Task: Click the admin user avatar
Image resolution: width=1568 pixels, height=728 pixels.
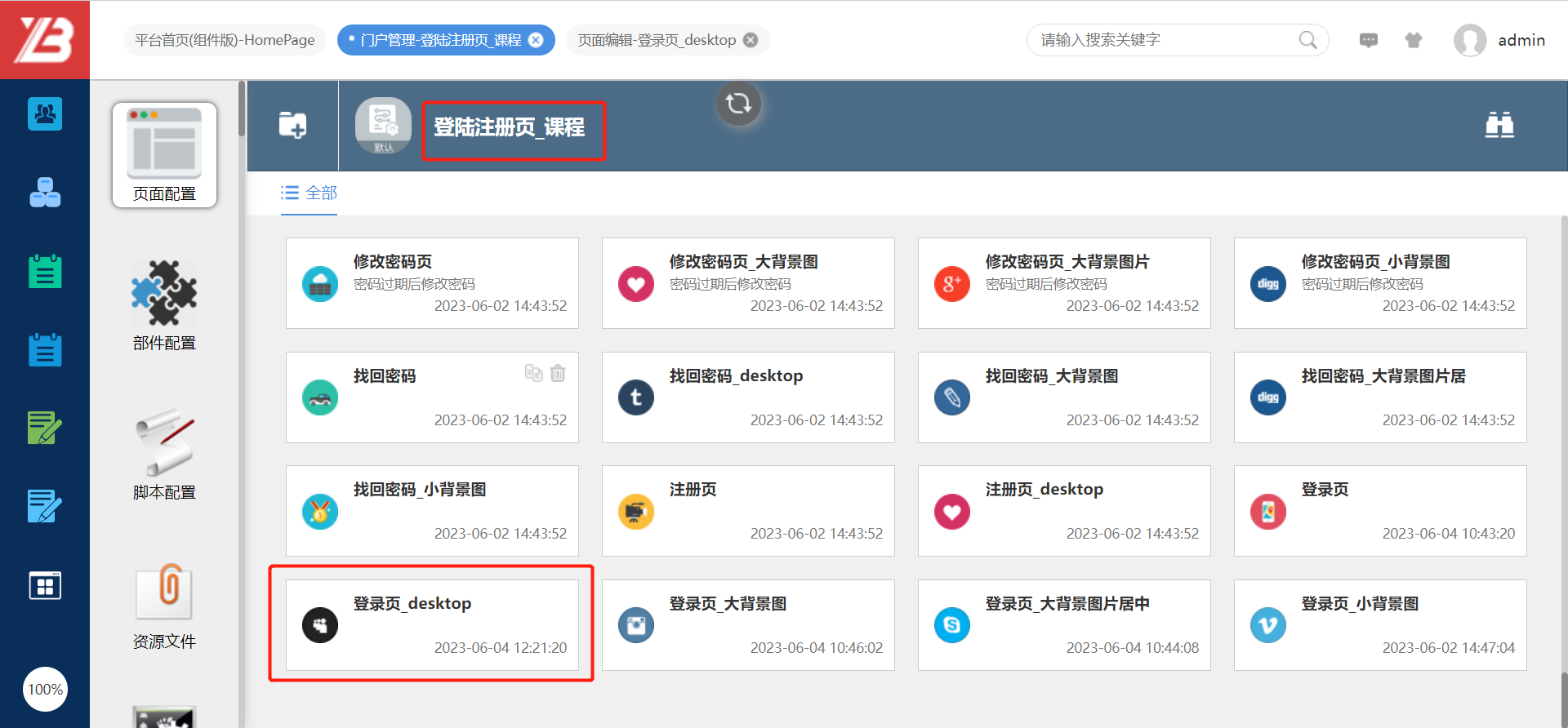Action: (1470, 40)
